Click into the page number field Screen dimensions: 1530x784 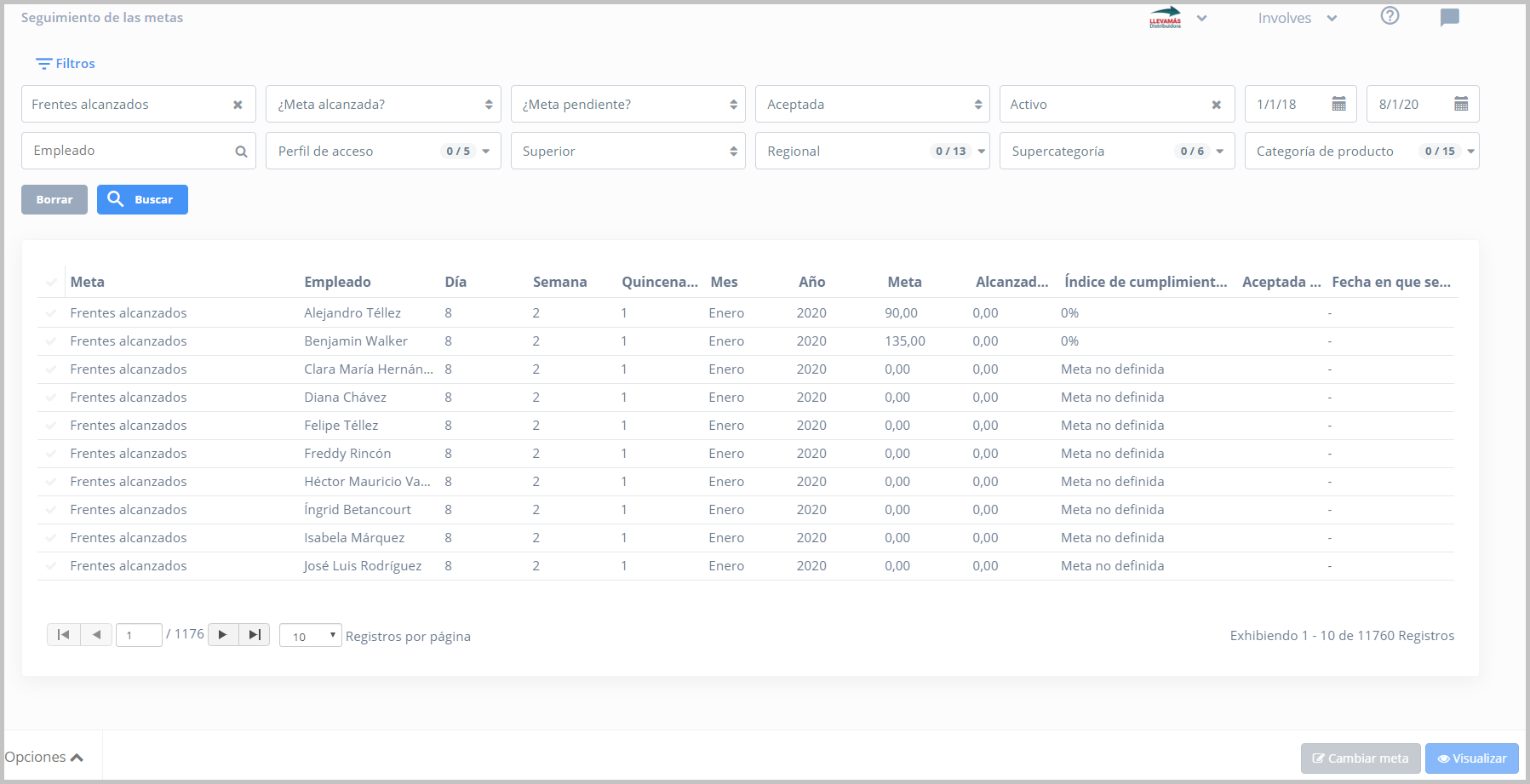[x=139, y=635]
